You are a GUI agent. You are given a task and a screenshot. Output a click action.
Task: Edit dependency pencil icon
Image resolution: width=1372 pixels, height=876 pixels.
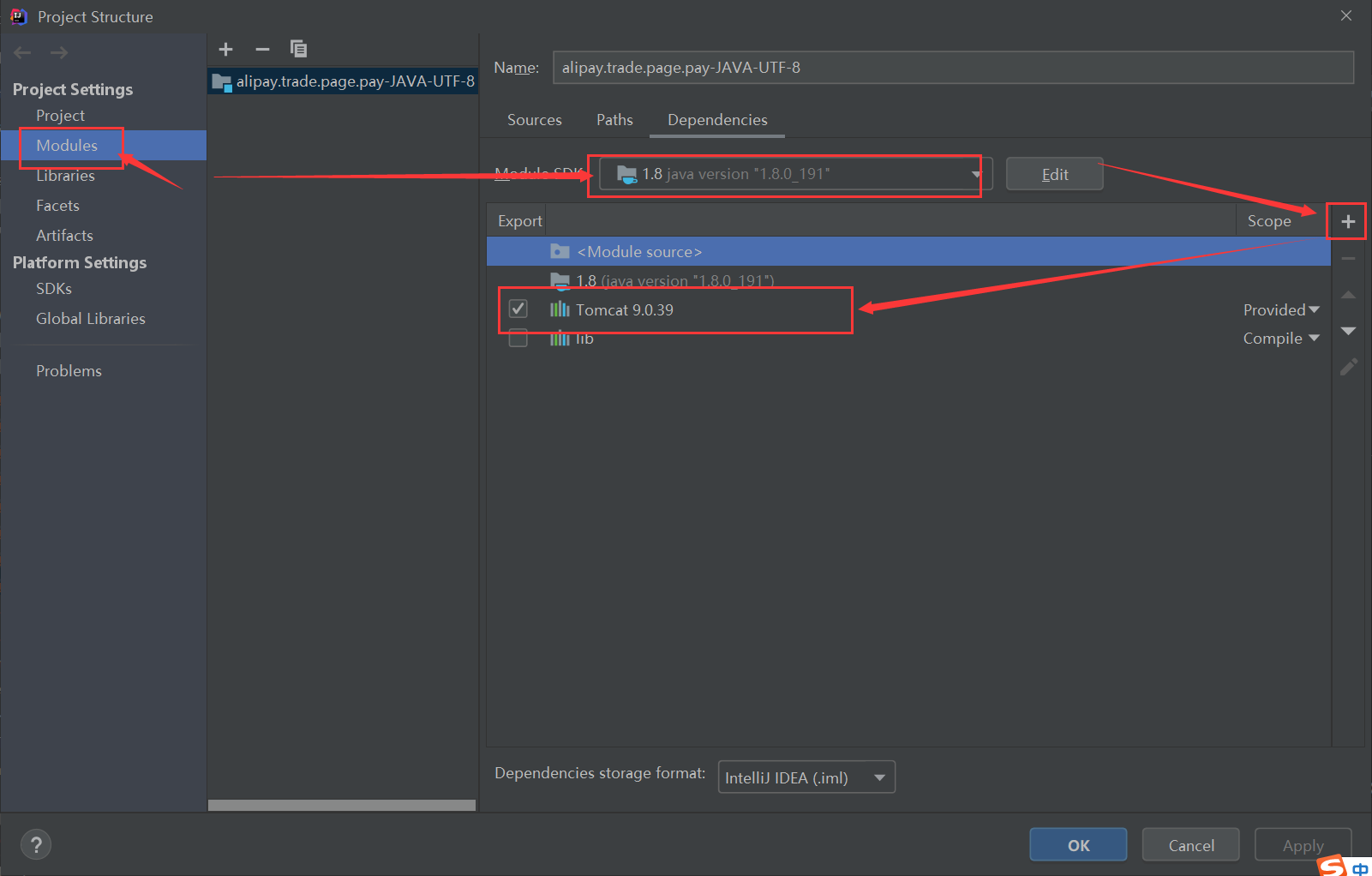pyautogui.click(x=1348, y=367)
